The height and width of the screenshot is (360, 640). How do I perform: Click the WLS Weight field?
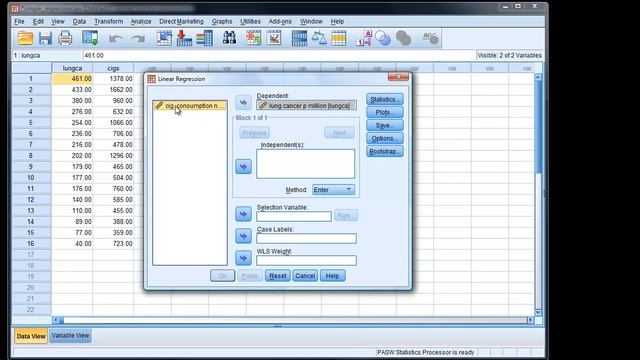click(x=306, y=260)
